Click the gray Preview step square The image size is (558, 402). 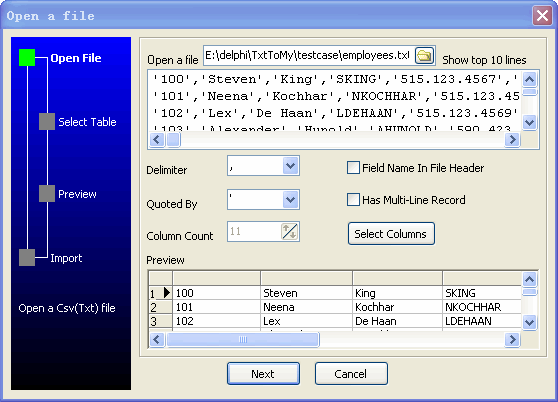tap(47, 194)
